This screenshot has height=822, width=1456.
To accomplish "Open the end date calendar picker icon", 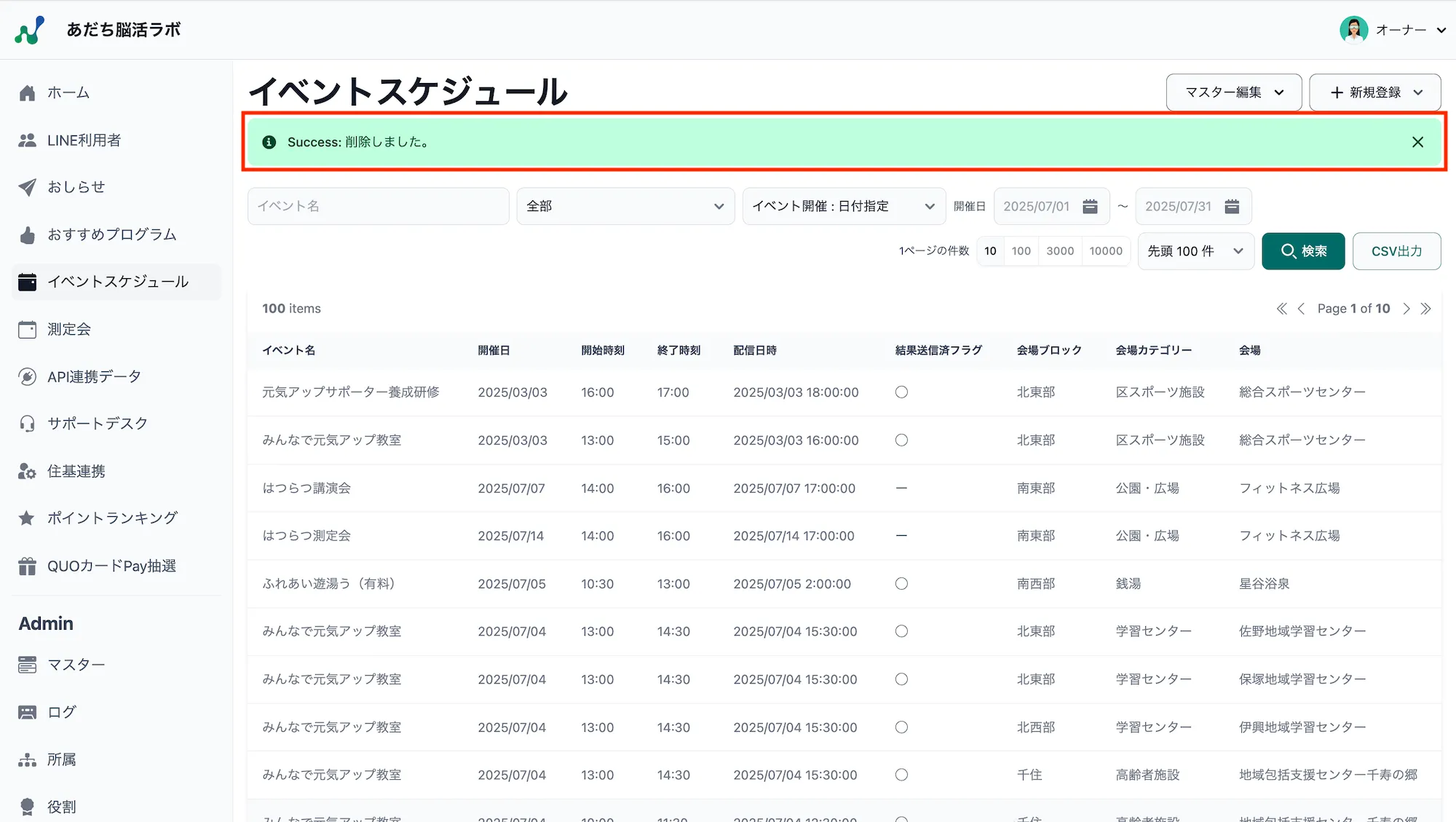I will point(1232,206).
